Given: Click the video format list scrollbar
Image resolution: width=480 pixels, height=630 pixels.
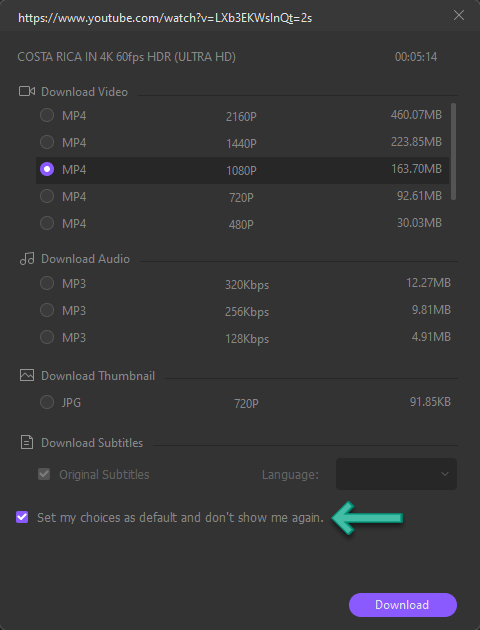Looking at the screenshot, I should pos(453,151).
